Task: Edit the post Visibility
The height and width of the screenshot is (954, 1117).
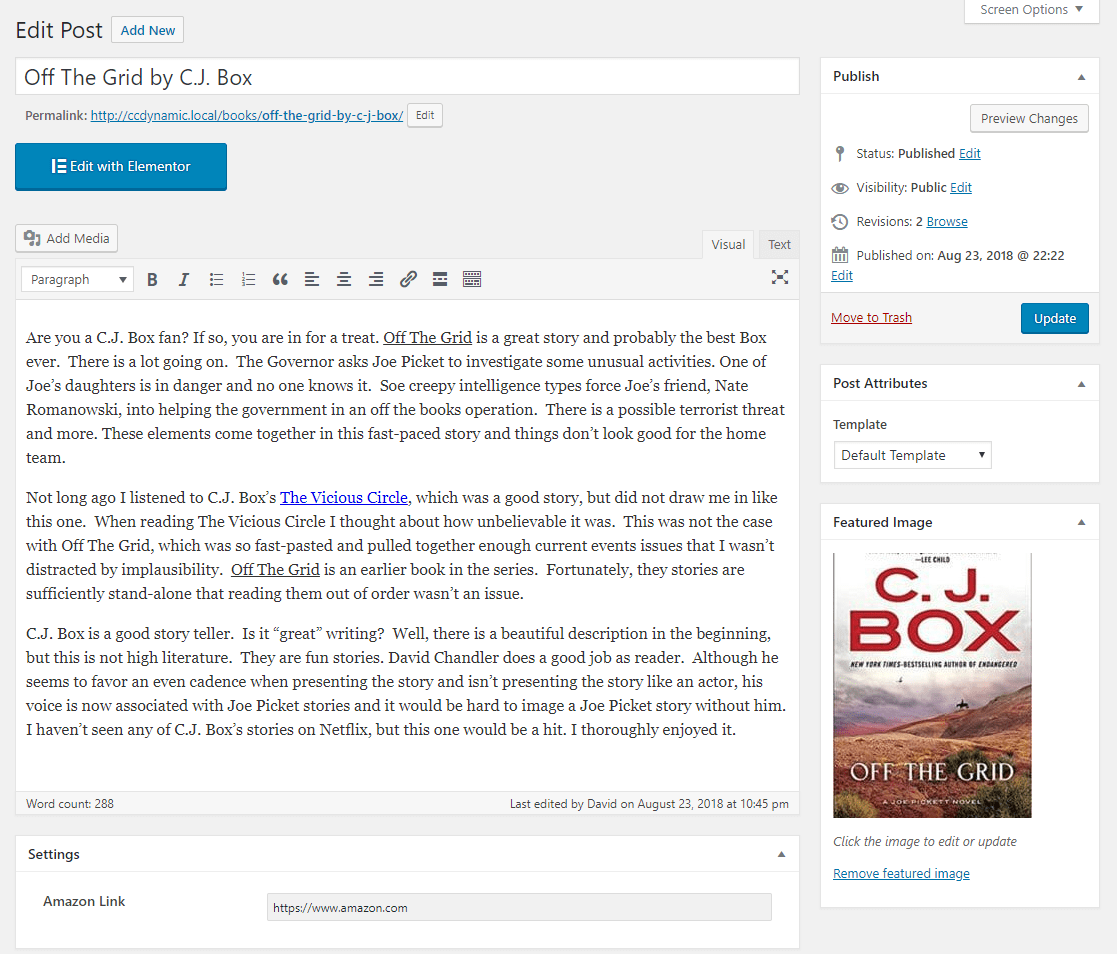Action: (960, 187)
